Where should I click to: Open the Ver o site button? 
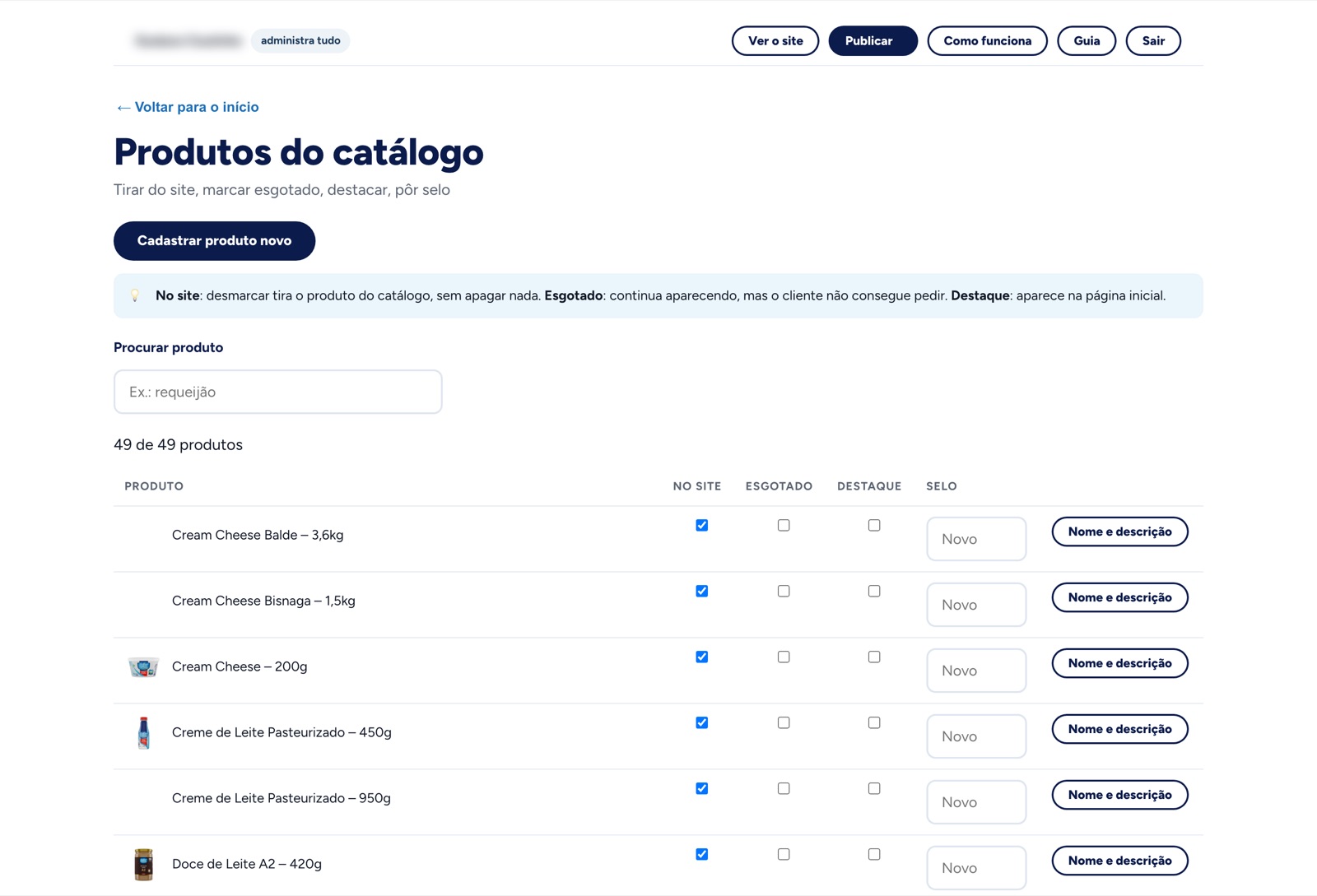coord(775,41)
